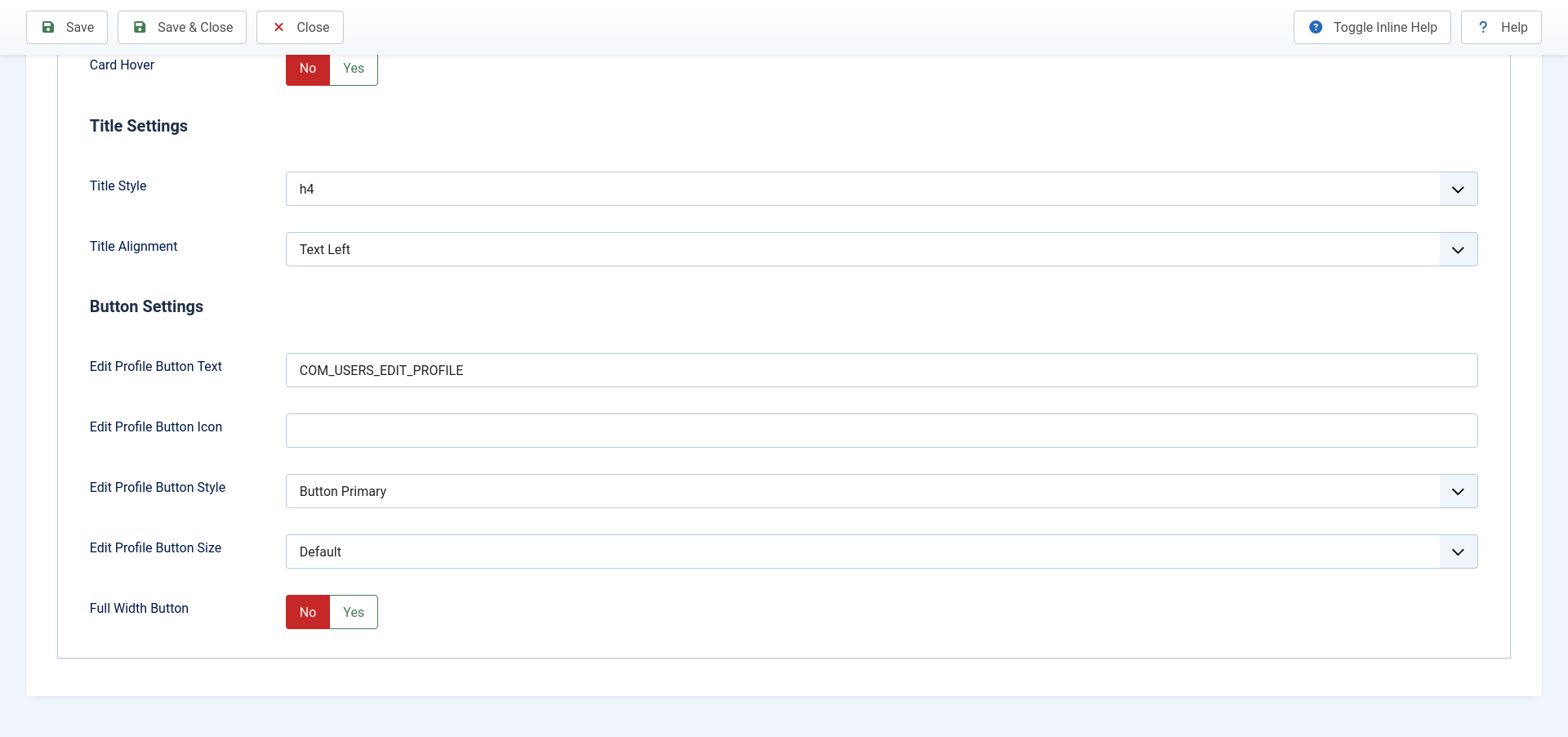Screen dimensions: 1568x737
Task: Select No for Full Width Button
Action: pyautogui.click(x=308, y=612)
